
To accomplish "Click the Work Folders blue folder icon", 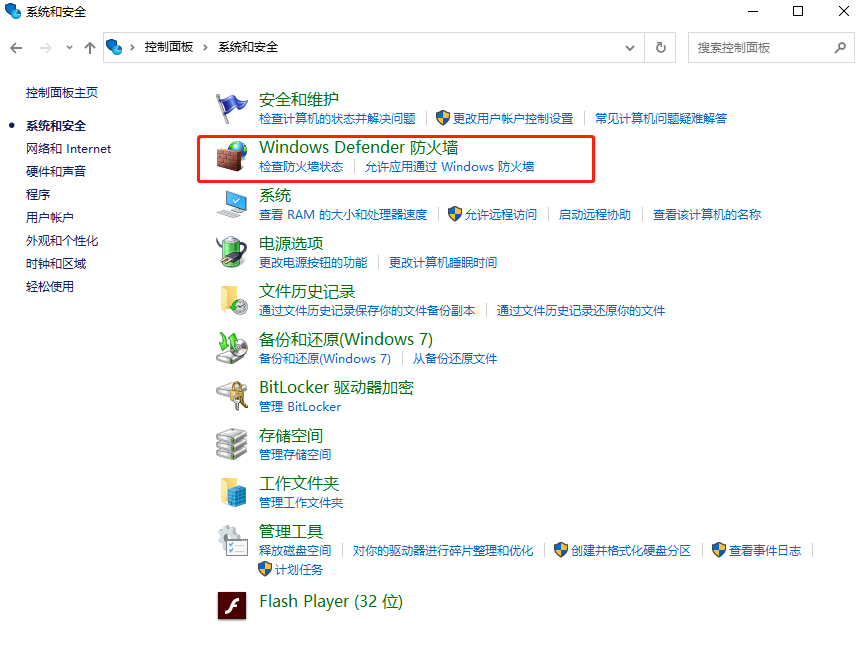I will coord(232,490).
